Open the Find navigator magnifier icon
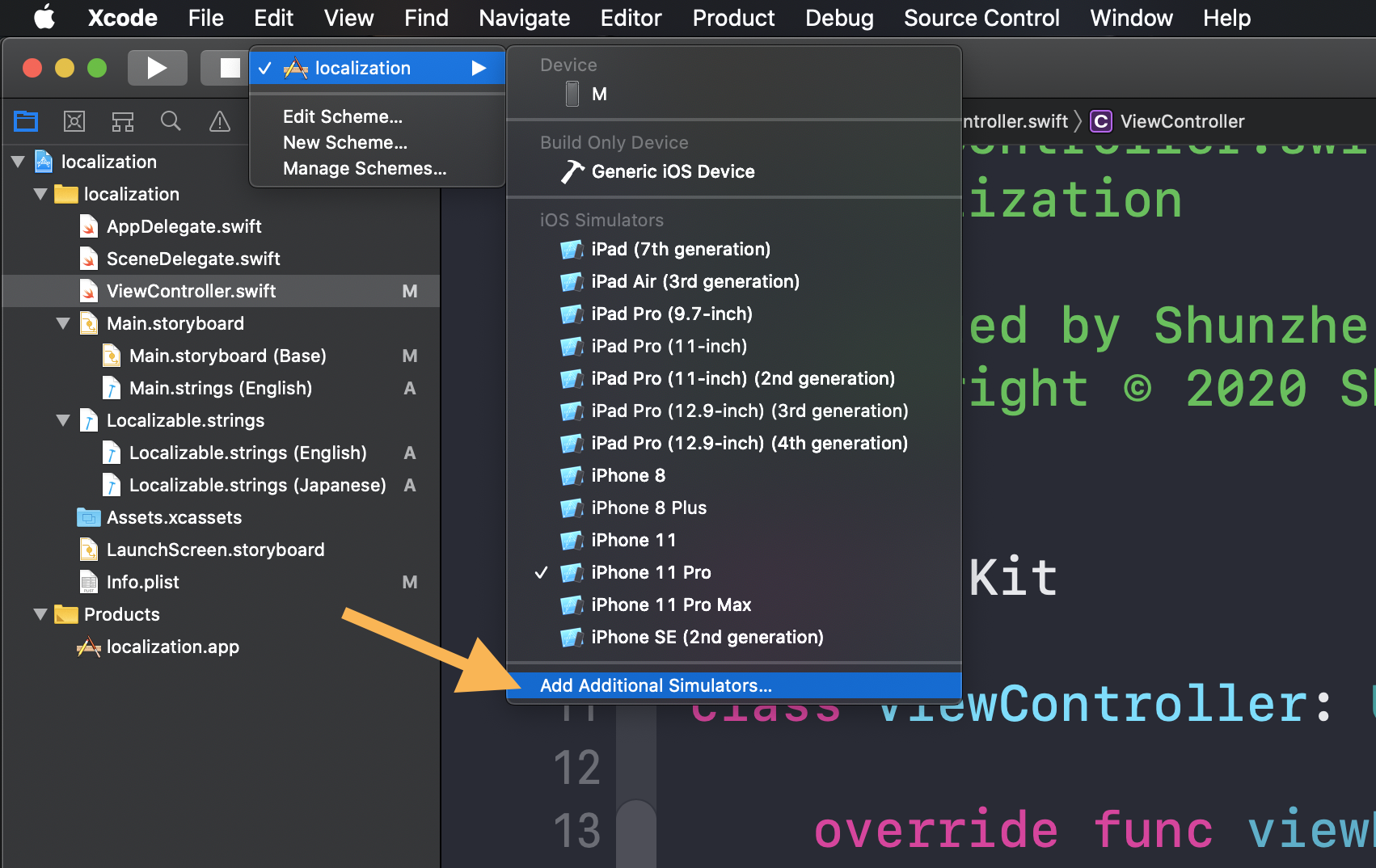 (171, 121)
